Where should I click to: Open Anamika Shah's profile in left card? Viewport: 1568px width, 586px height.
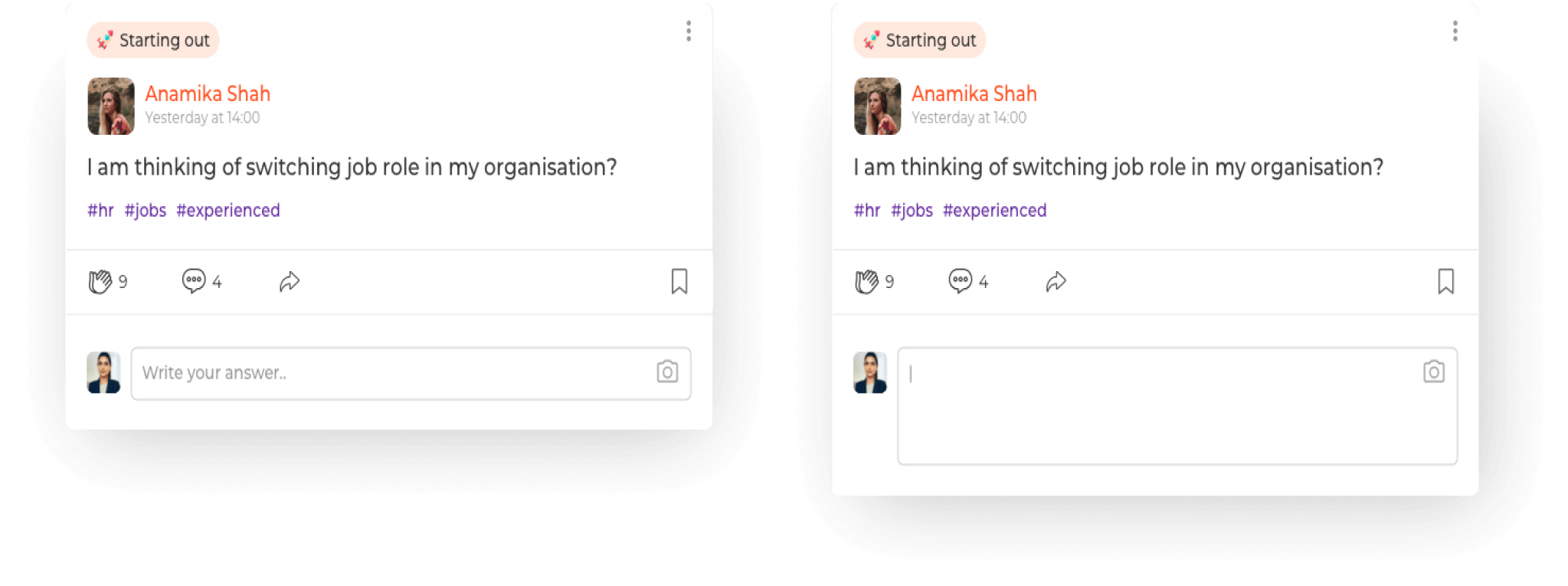coord(208,93)
